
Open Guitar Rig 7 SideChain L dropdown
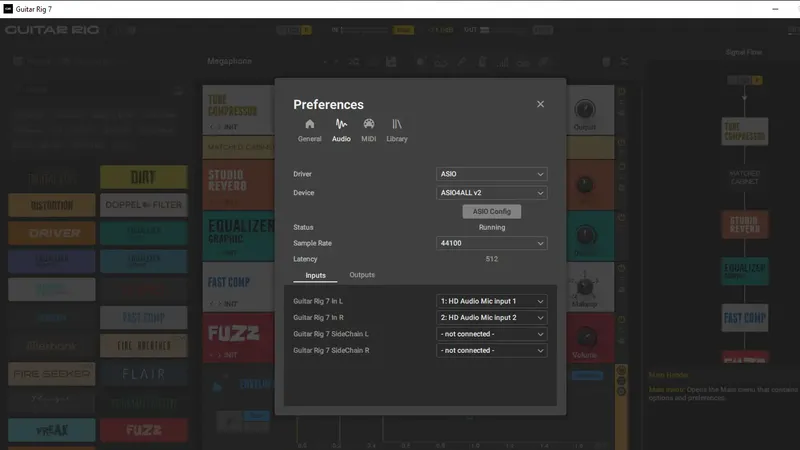[x=491, y=334]
